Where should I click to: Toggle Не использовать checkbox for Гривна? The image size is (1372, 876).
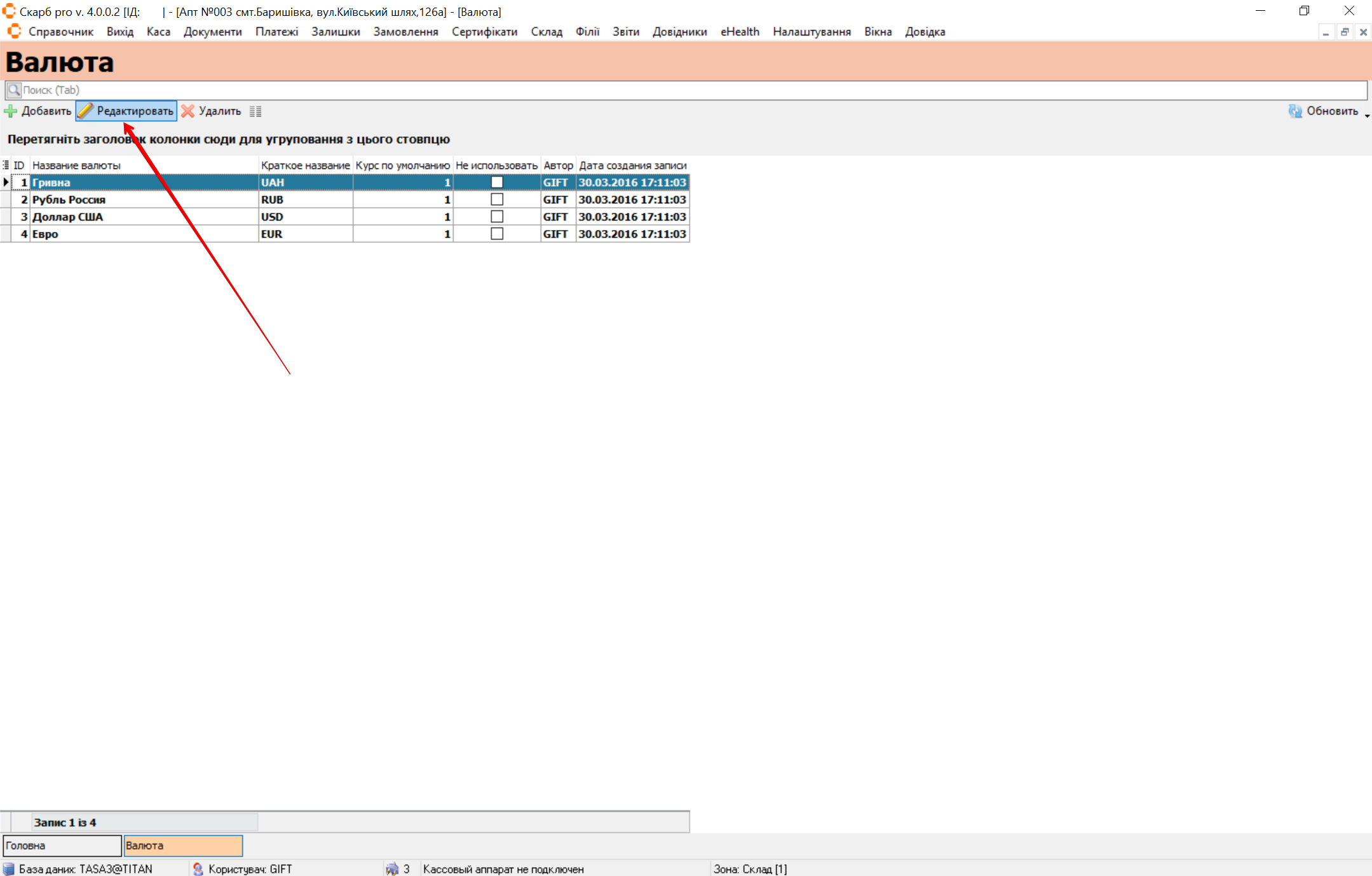point(497,182)
